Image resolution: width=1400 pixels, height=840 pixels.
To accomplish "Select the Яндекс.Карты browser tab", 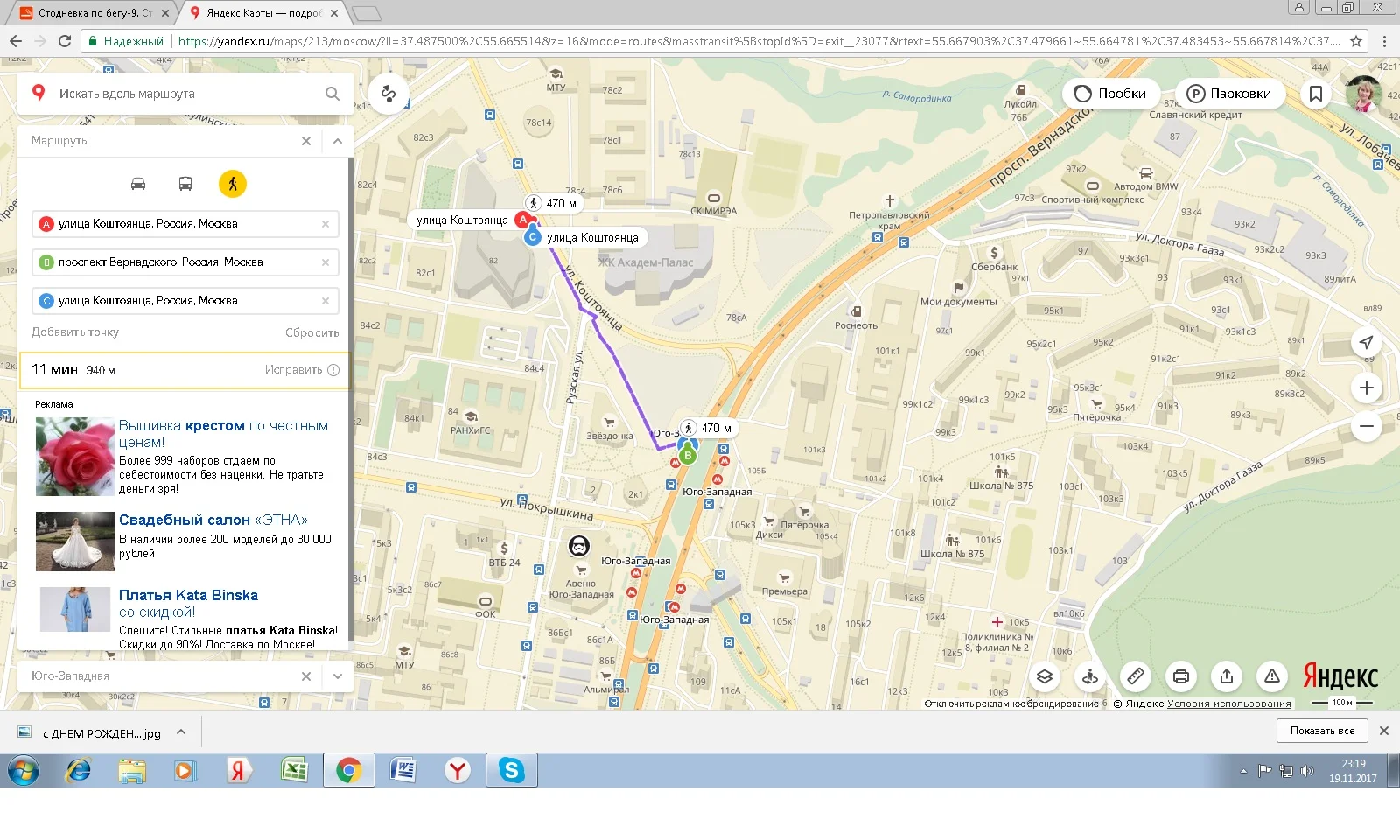I will tap(264, 13).
